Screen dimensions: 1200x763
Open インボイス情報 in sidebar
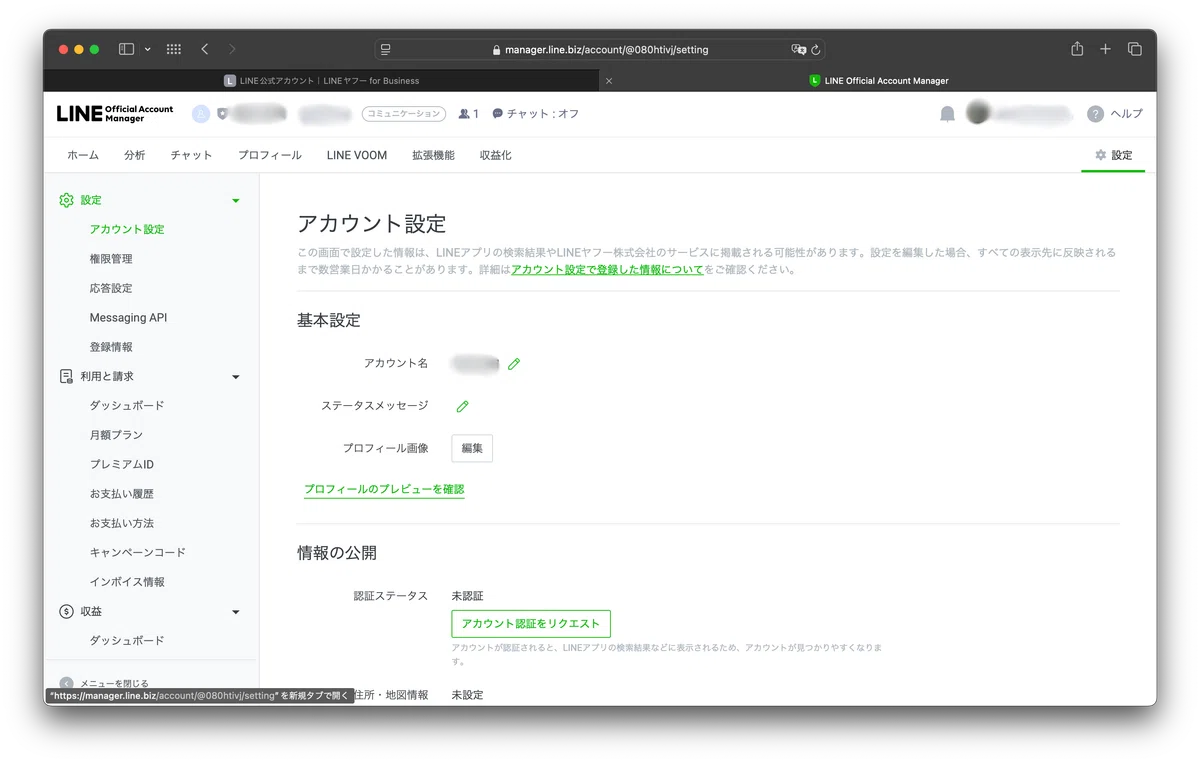[127, 582]
